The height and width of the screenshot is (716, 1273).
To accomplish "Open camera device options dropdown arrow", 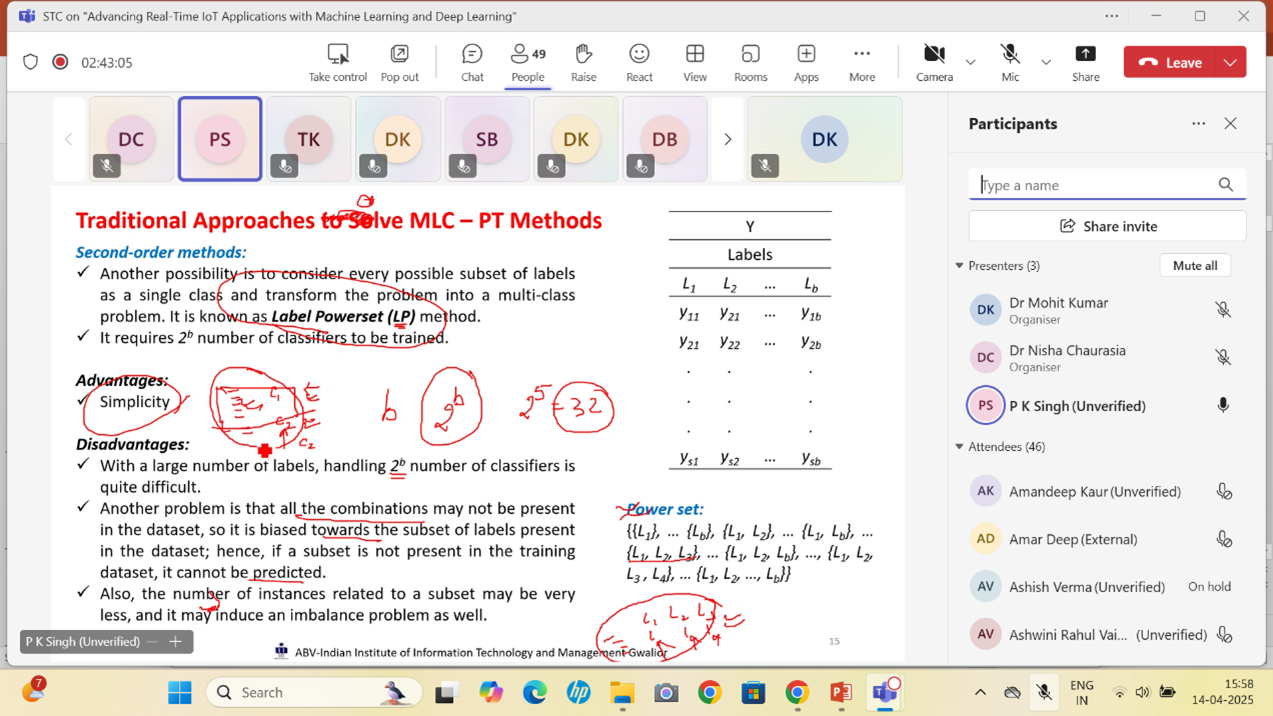I will coord(970,62).
